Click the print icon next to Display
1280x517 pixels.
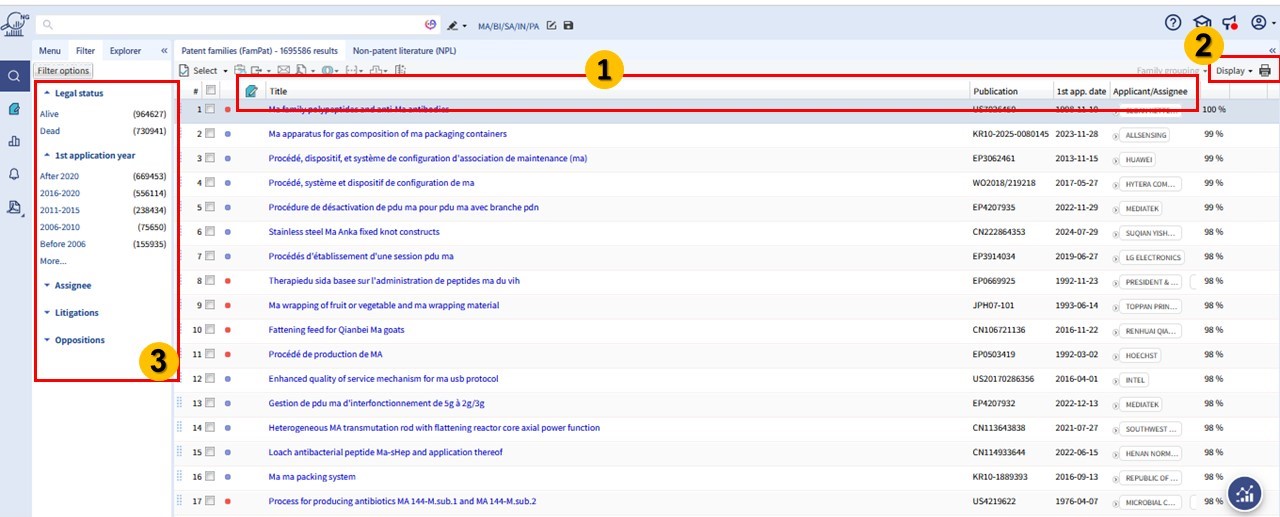1265,71
